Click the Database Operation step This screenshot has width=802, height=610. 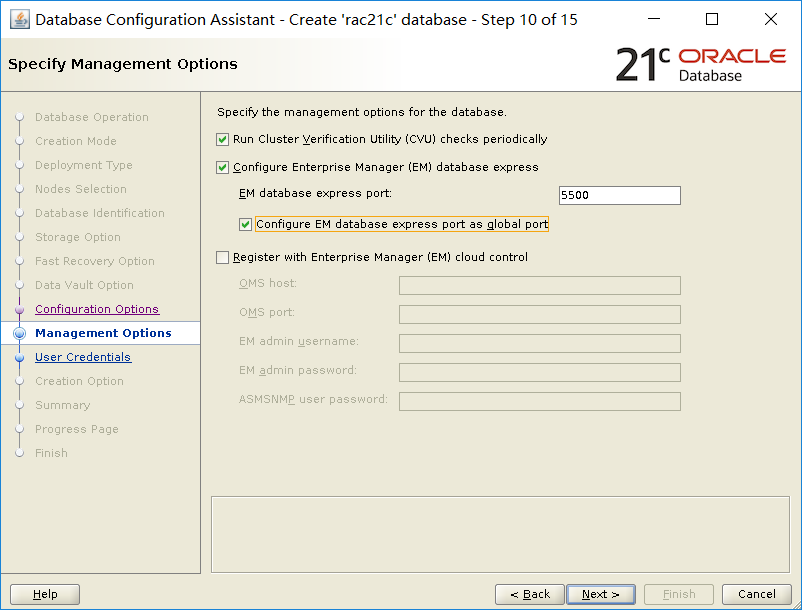click(92, 117)
